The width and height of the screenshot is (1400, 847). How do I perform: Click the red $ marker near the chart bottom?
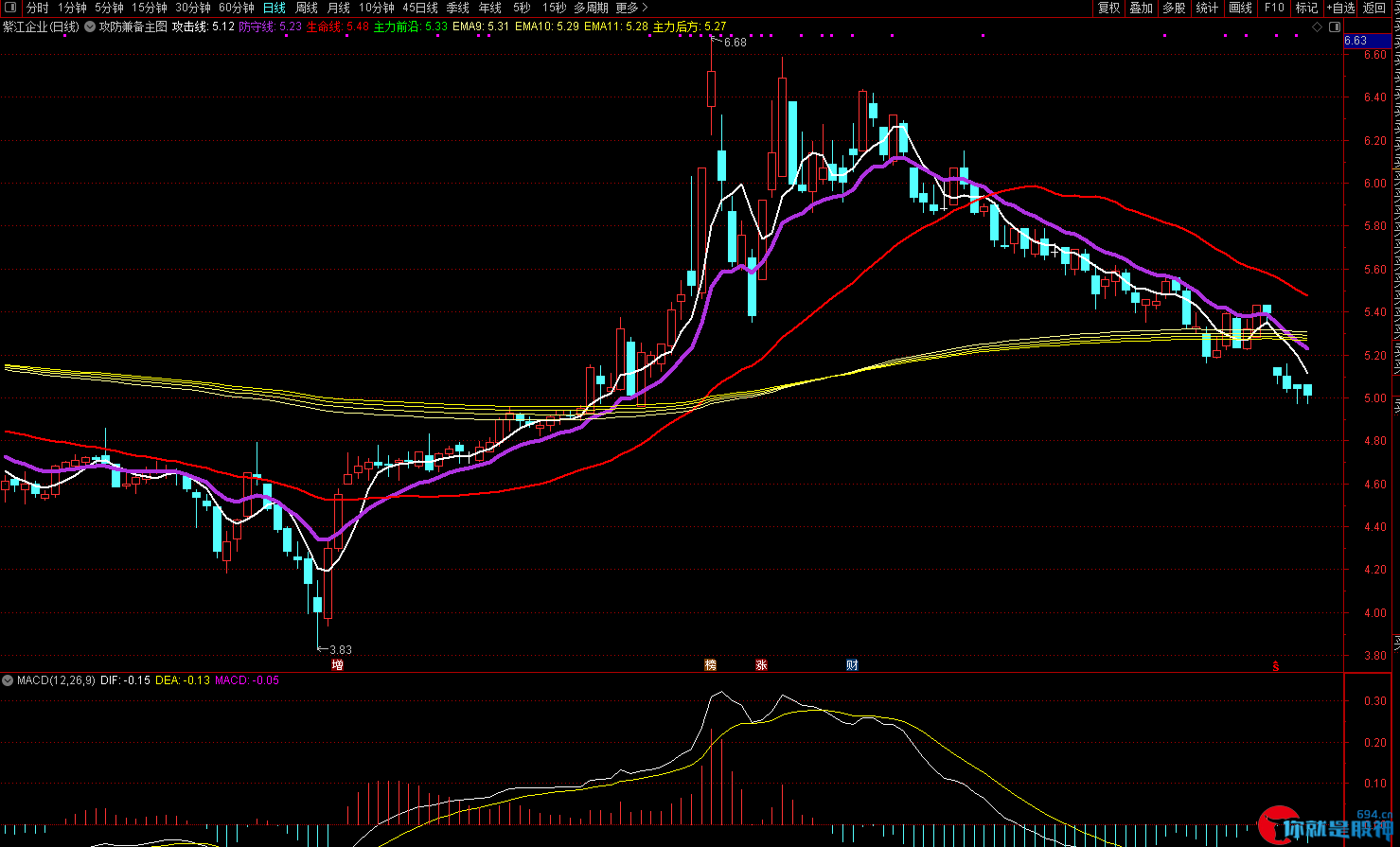1276,666
